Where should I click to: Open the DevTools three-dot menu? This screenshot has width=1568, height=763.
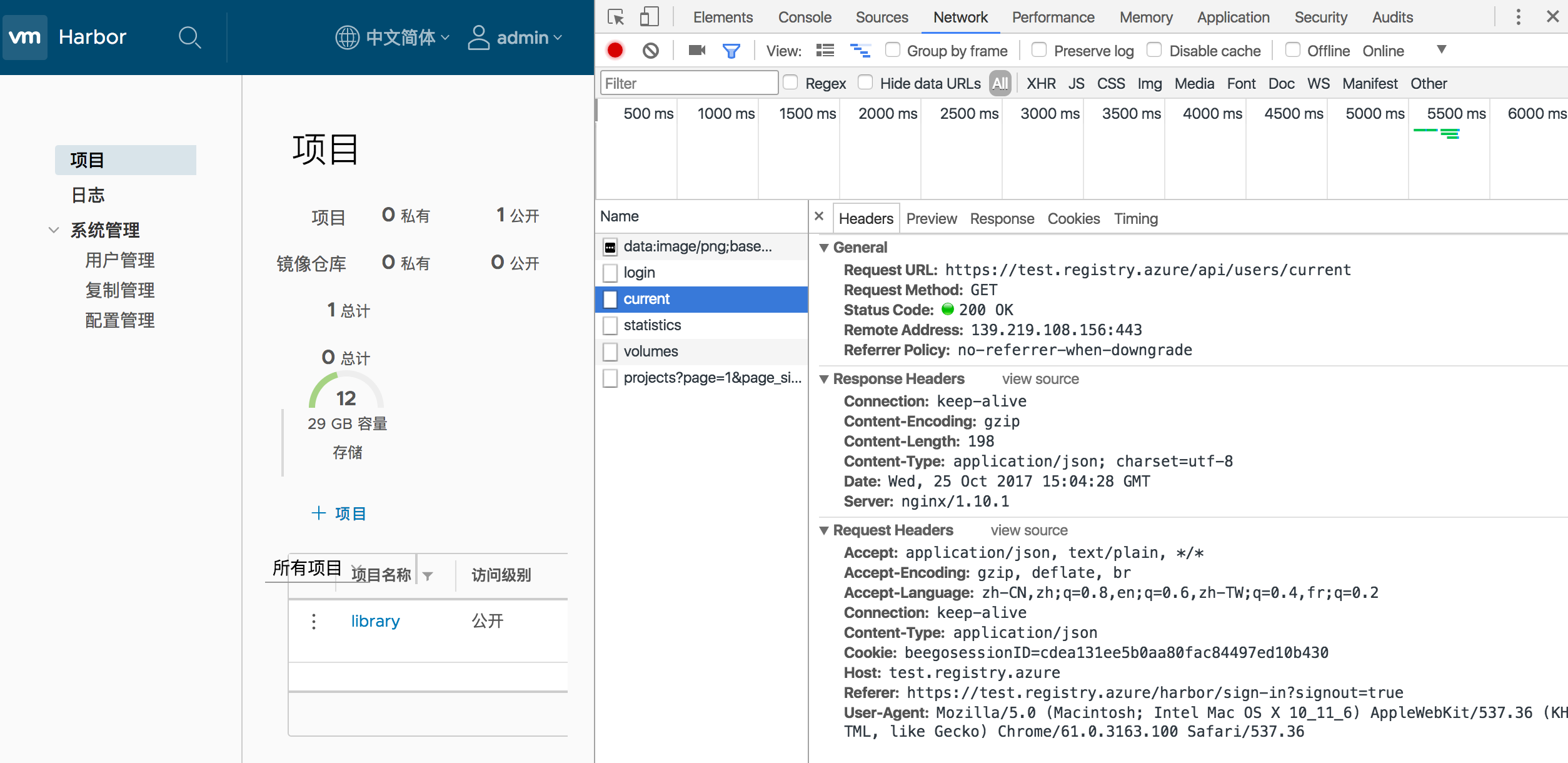point(1518,17)
